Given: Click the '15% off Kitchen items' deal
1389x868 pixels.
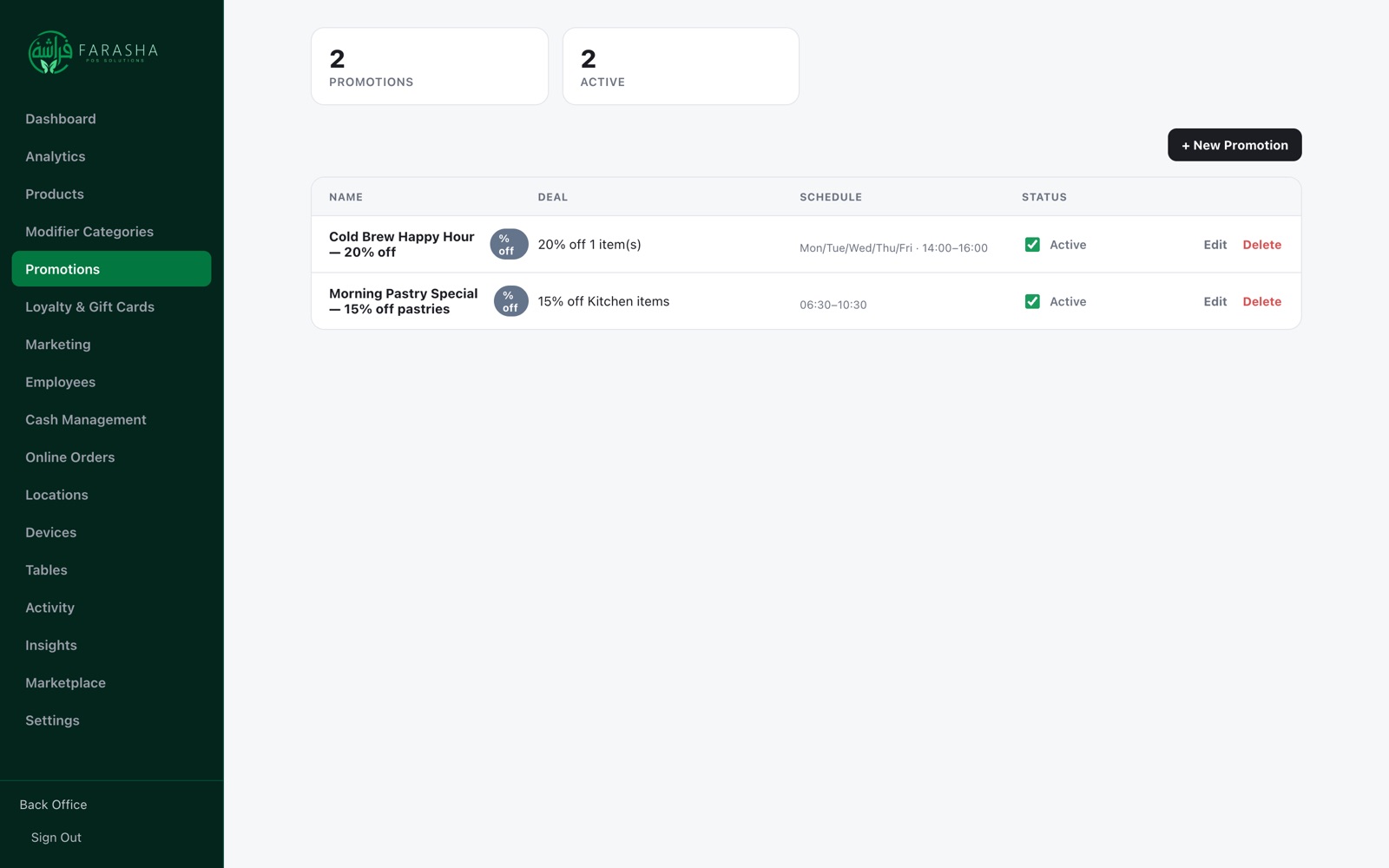Looking at the screenshot, I should [603, 301].
